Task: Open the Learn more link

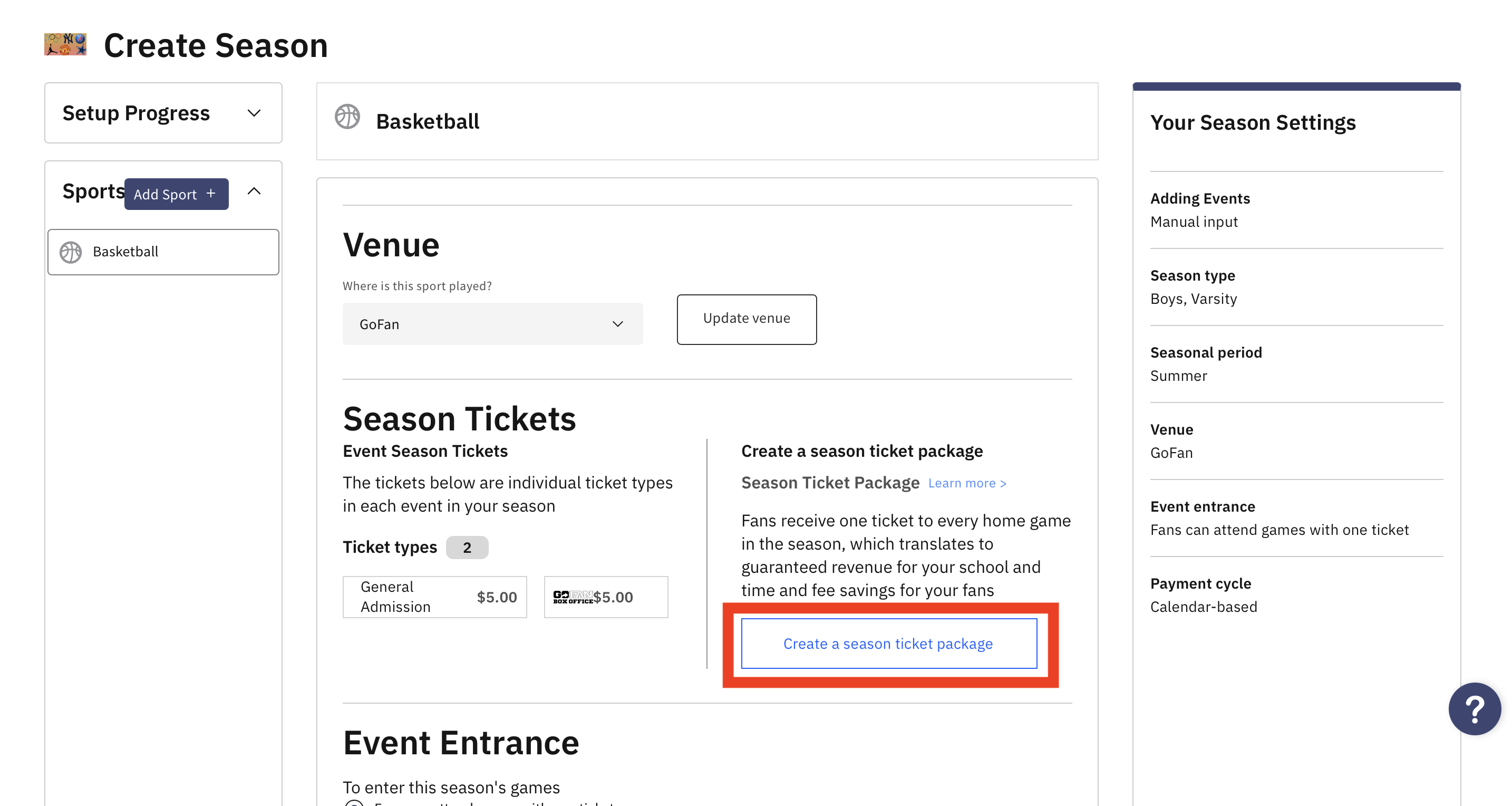Action: (967, 483)
